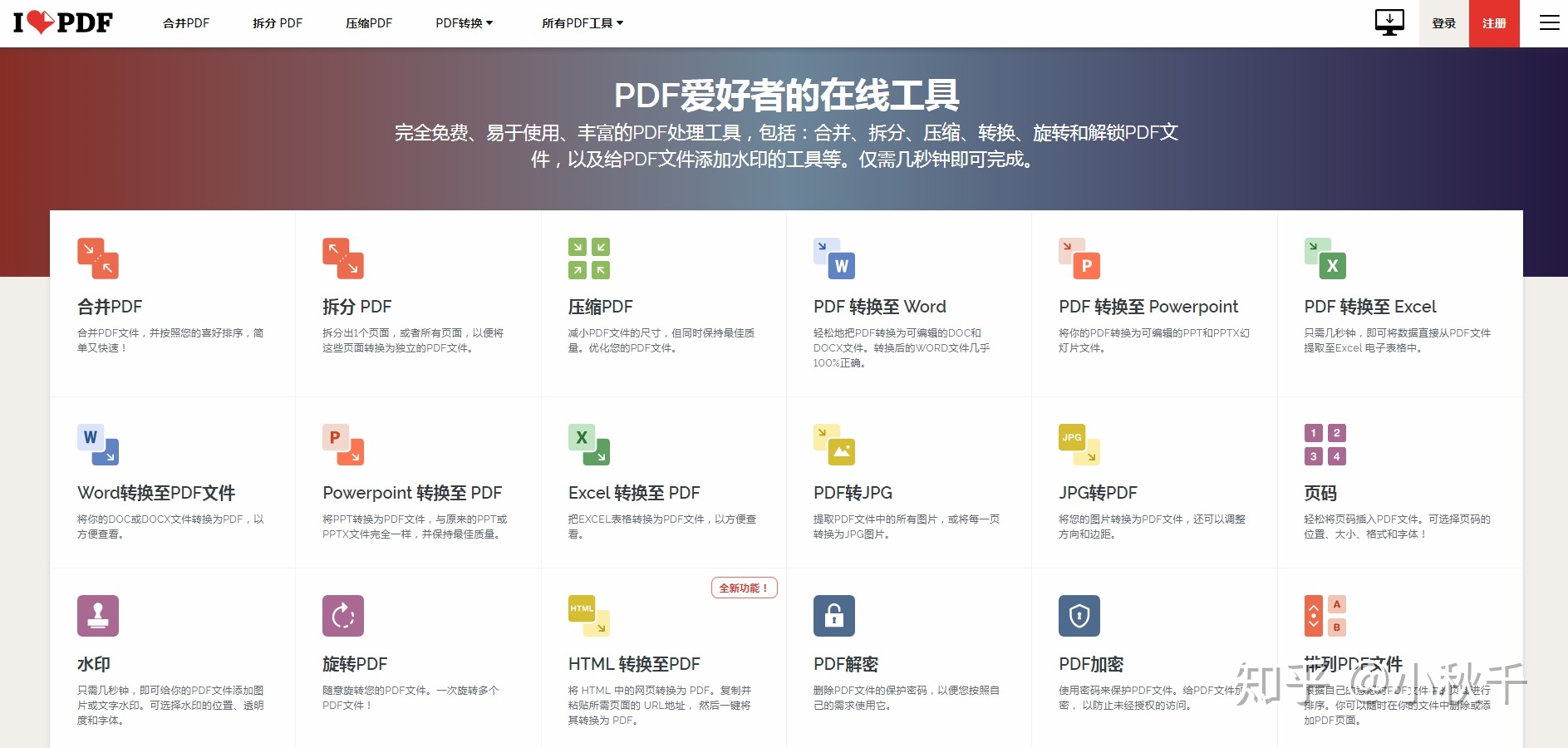Screen dimensions: 1568x748
Task: Open the PDF 转换至 Powerpoint title link
Action: [1148, 307]
